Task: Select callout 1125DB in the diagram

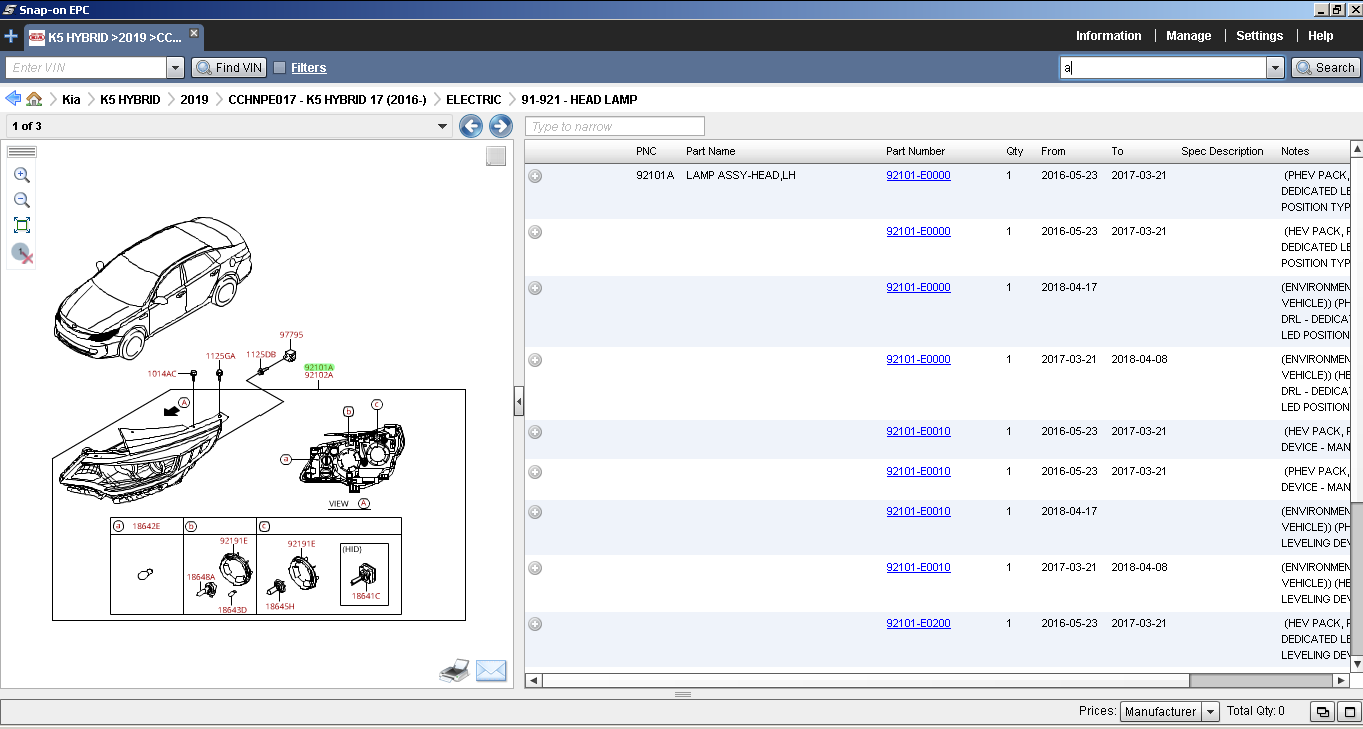Action: (261, 354)
